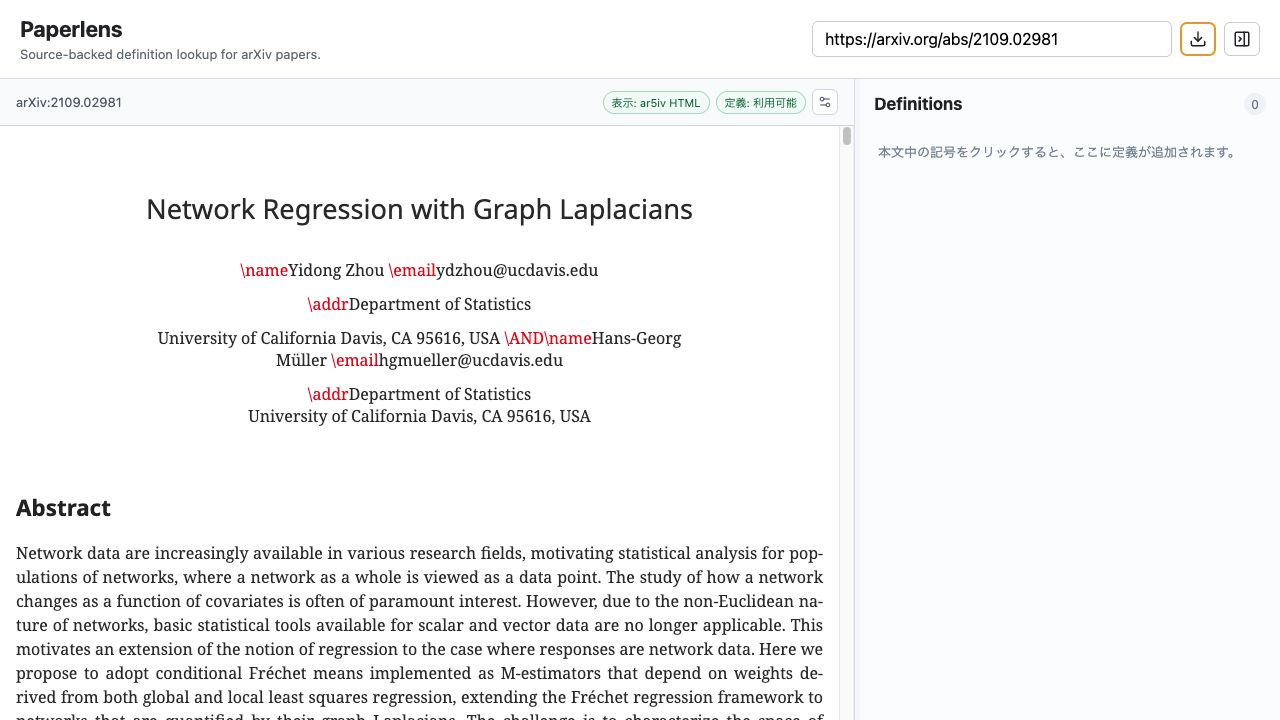Click the arXiv:2109.02981 identifier label
Screen dimensions: 1280x720
(69, 102)
